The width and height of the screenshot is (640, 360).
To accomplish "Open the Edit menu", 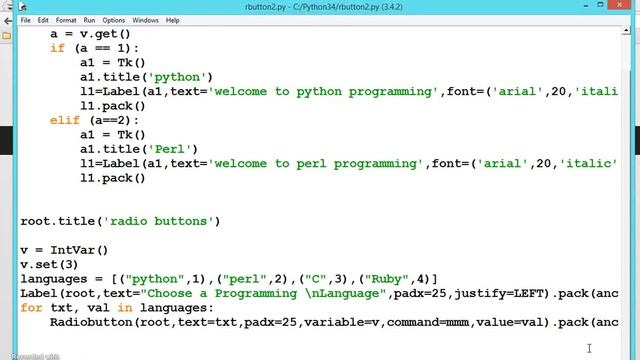I will (43, 20).
